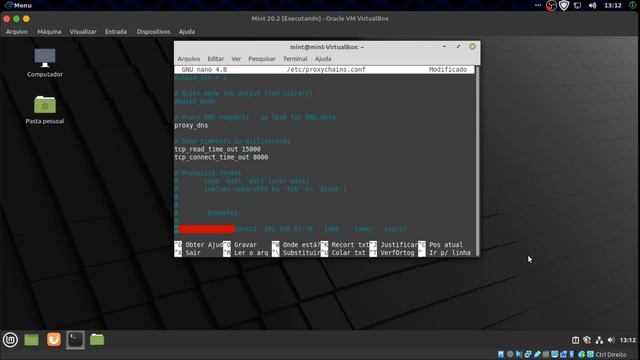640x360 pixels.
Task: Click the Mint panel network icon
Action: (599, 340)
